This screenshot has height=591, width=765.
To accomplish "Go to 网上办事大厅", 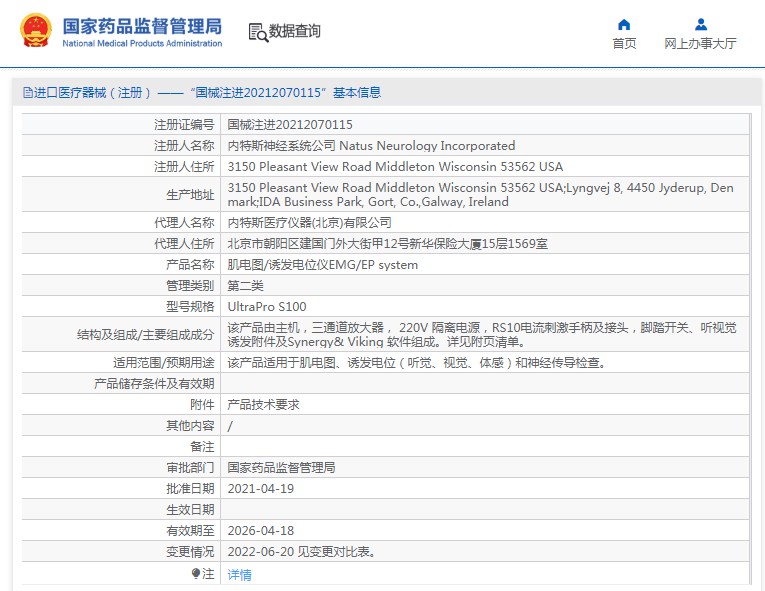I will click(x=700, y=43).
